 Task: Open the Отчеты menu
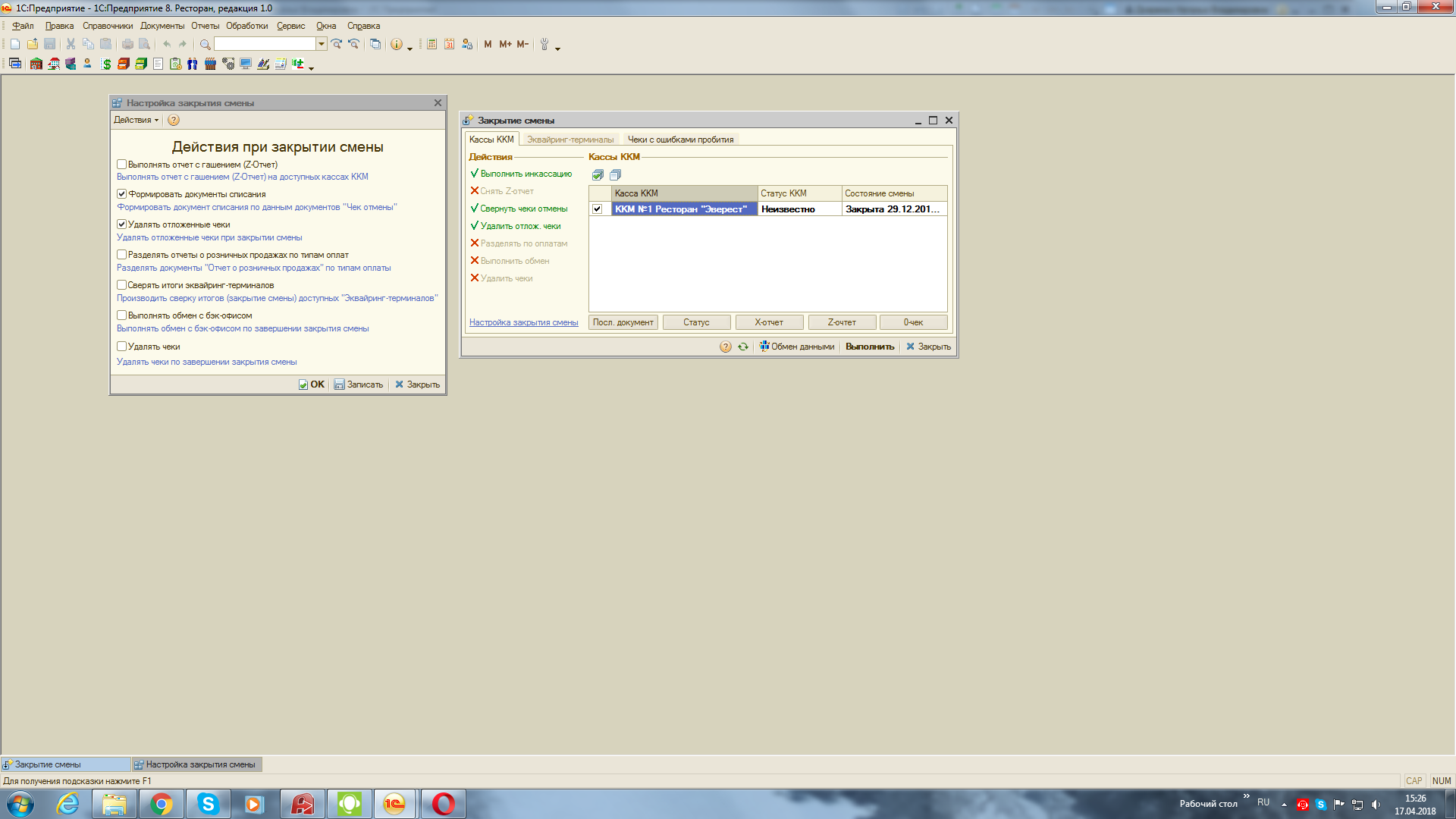(x=205, y=26)
